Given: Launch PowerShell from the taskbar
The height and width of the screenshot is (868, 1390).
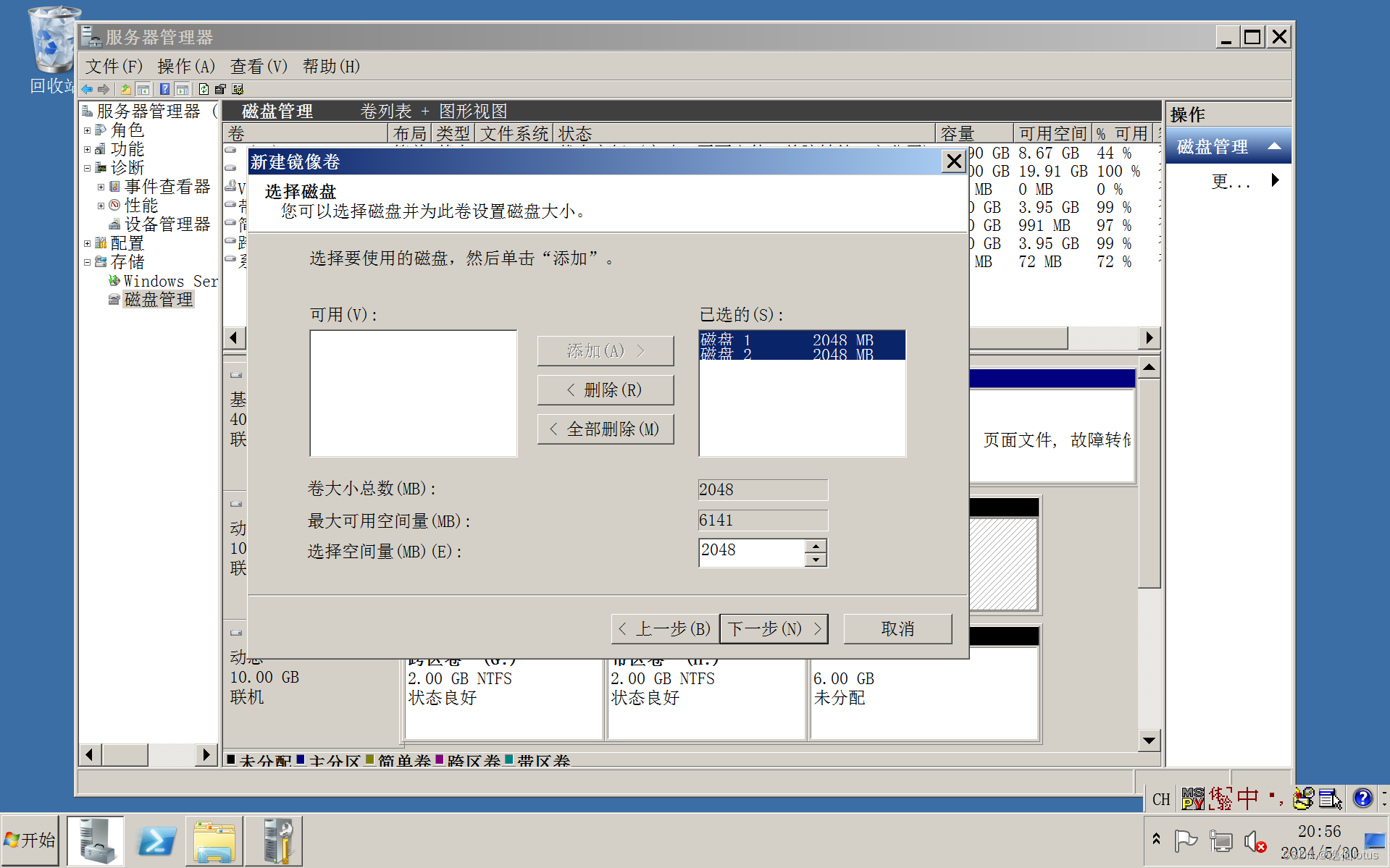Looking at the screenshot, I should click(156, 840).
